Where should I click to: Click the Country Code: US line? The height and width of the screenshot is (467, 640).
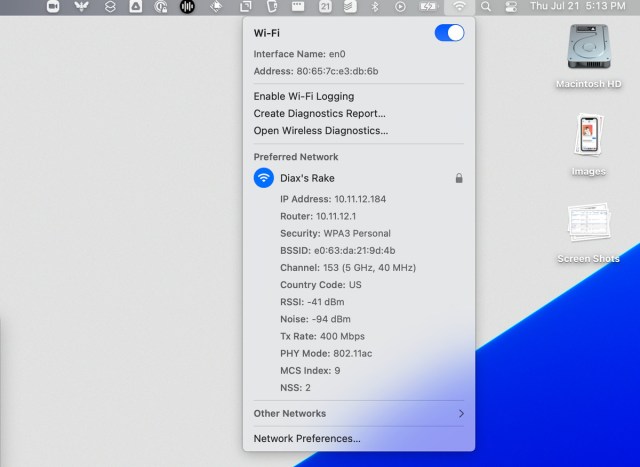[321, 285]
